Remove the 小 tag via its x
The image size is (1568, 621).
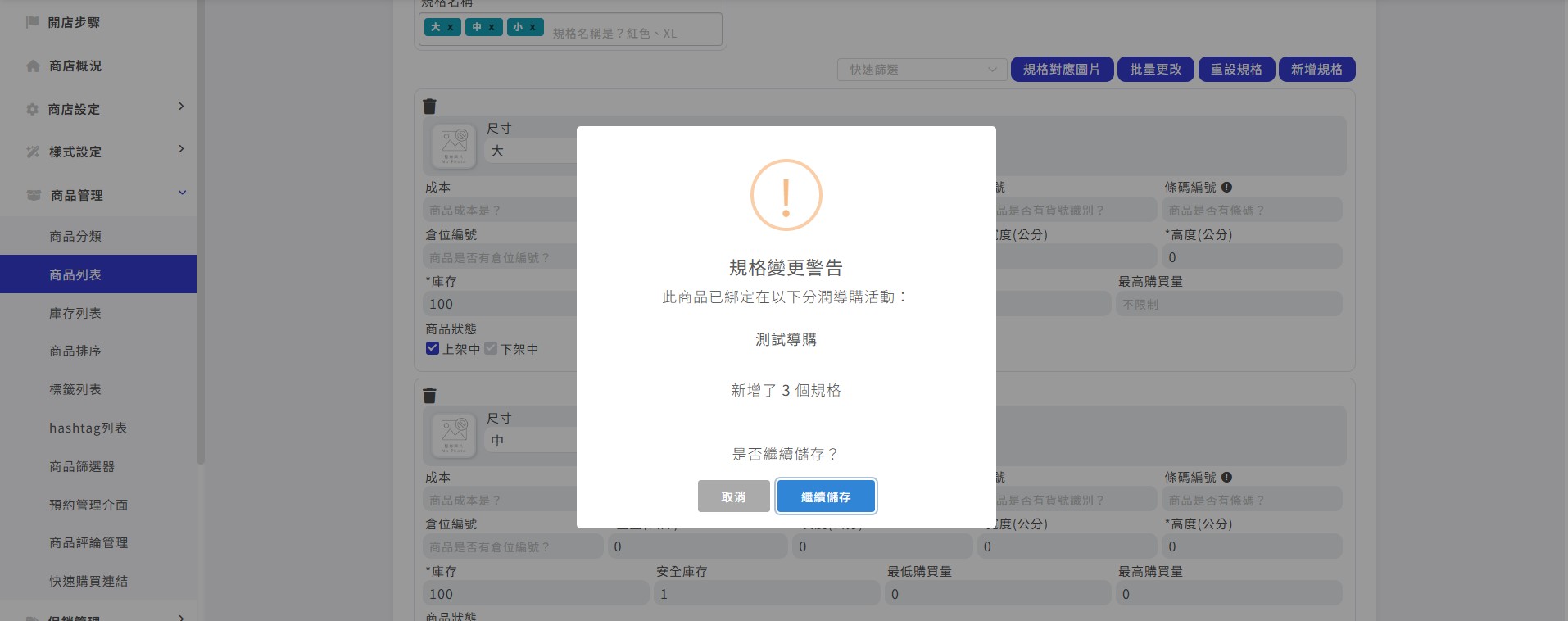tap(532, 27)
